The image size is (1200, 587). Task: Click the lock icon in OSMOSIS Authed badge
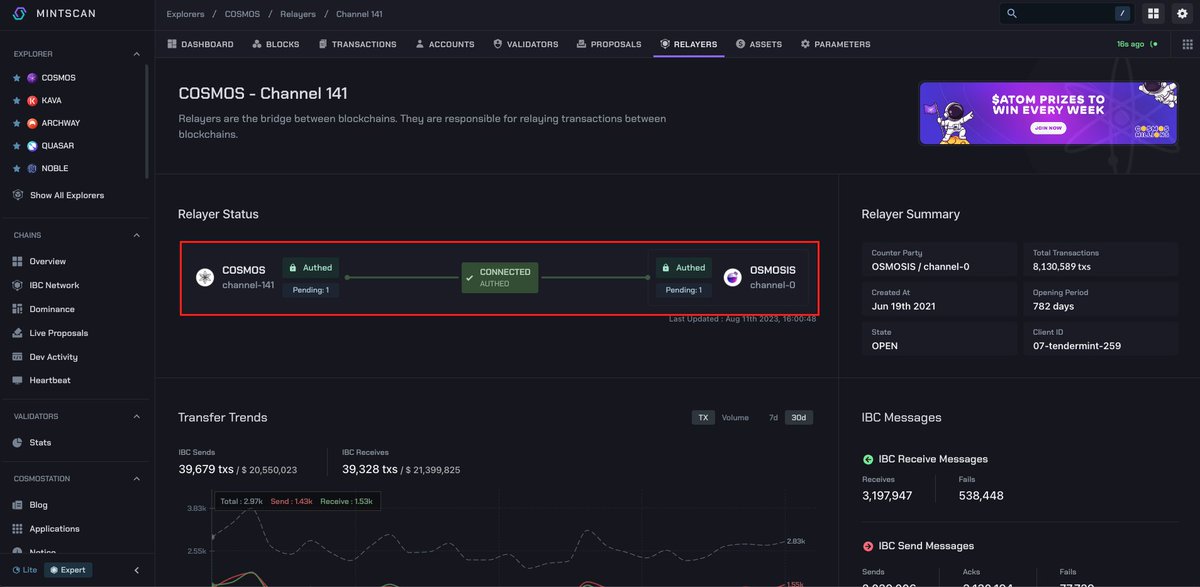[x=665, y=268]
